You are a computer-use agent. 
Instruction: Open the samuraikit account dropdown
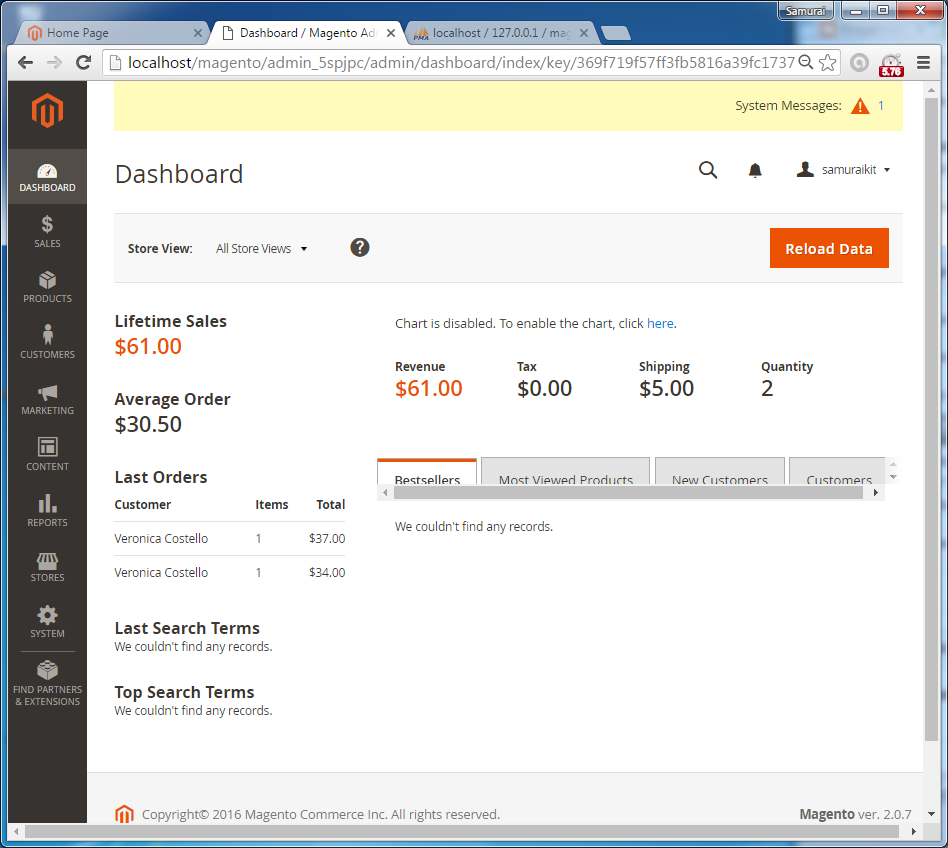843,170
